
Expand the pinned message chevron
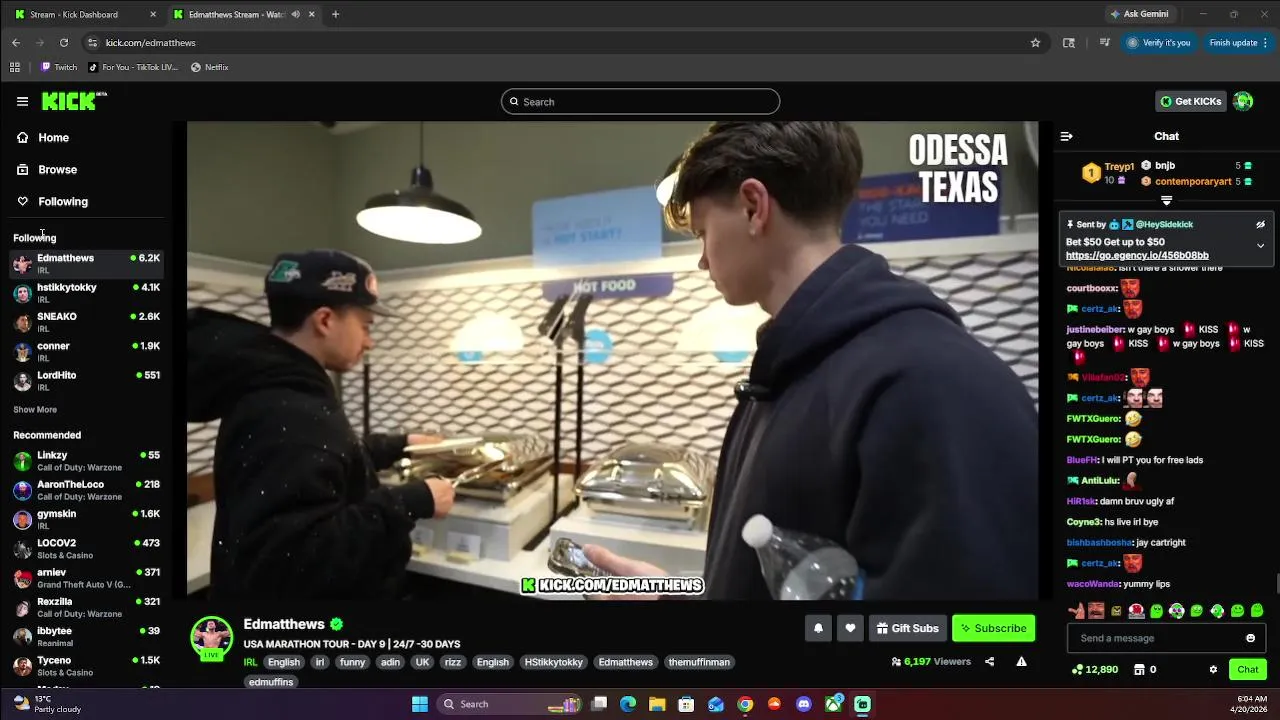[1260, 245]
